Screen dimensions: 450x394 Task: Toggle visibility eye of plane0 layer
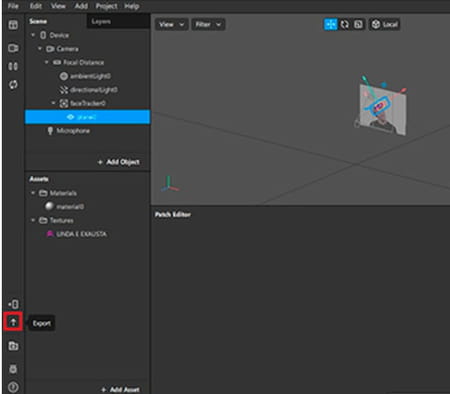(x=70, y=117)
